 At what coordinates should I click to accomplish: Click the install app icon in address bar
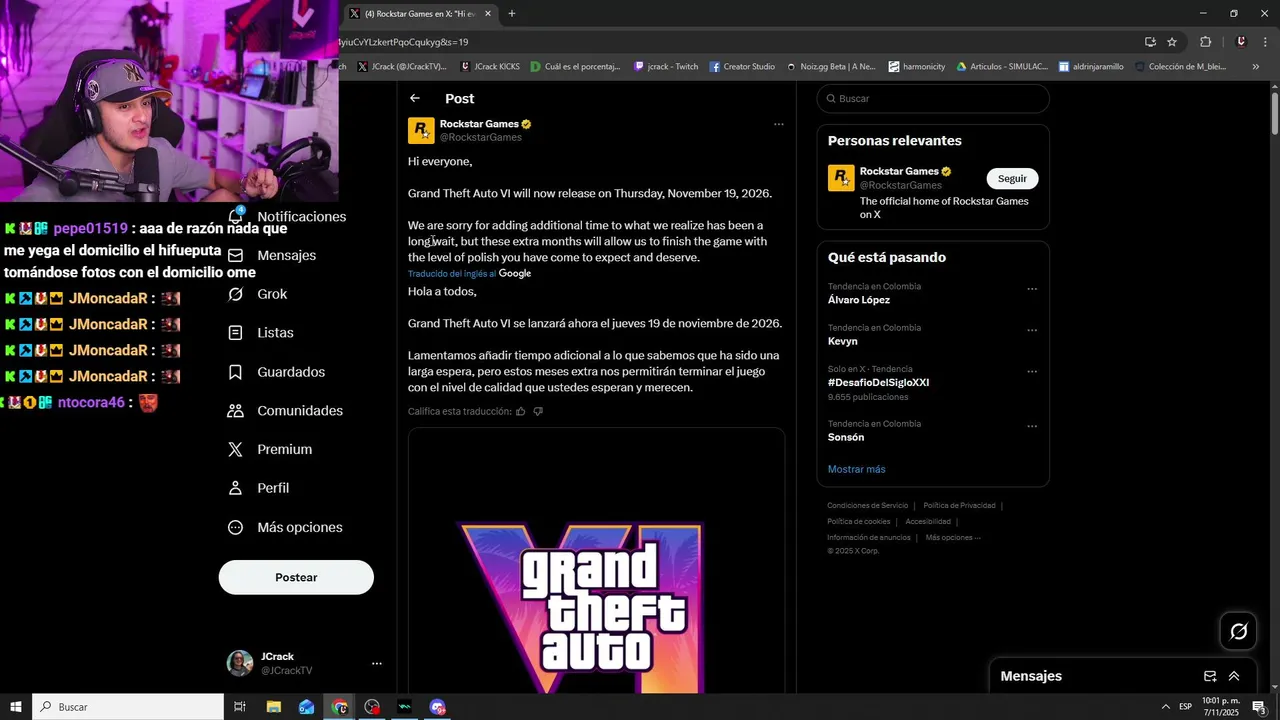point(1150,42)
